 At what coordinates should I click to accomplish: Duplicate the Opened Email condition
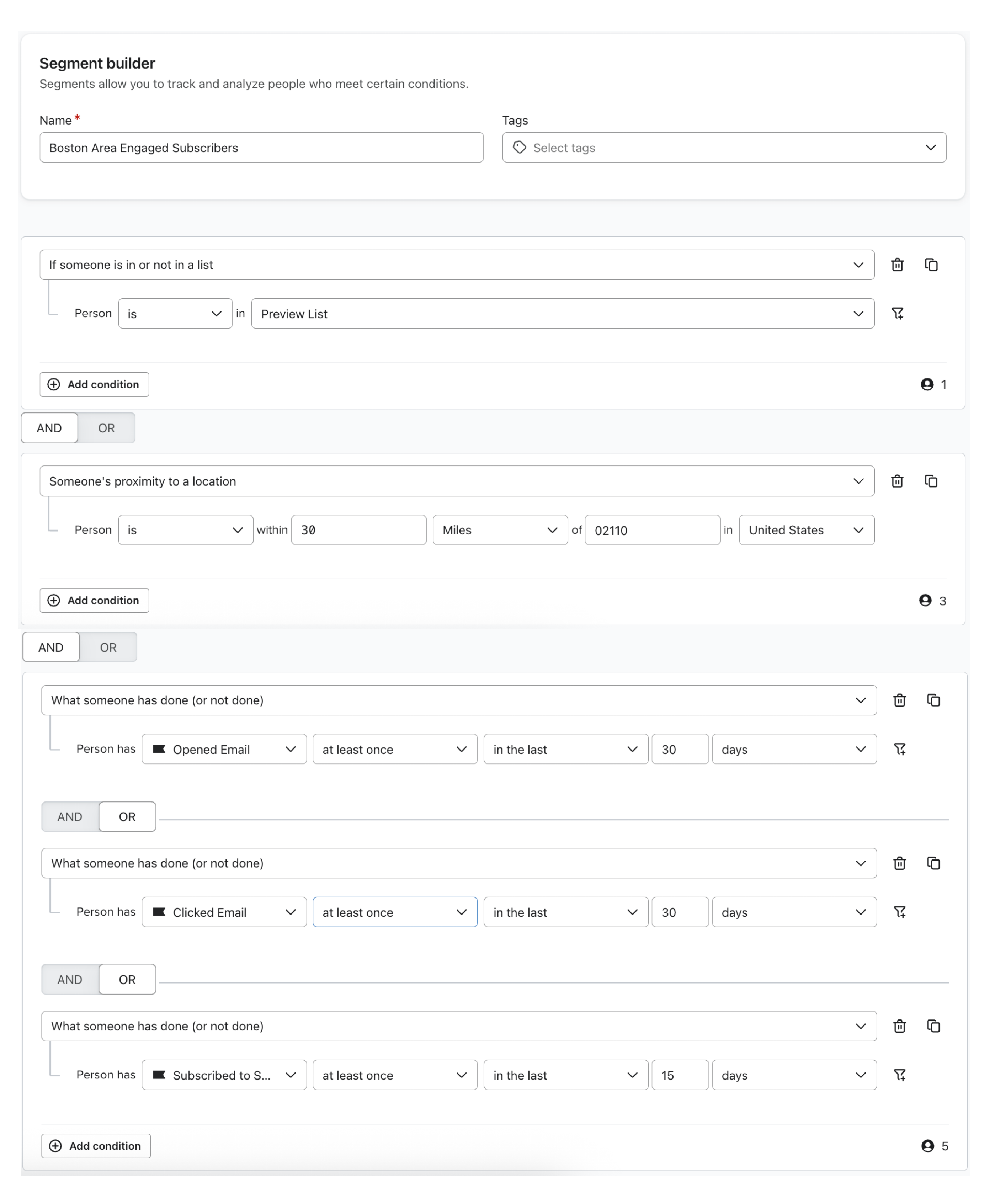[x=934, y=700]
